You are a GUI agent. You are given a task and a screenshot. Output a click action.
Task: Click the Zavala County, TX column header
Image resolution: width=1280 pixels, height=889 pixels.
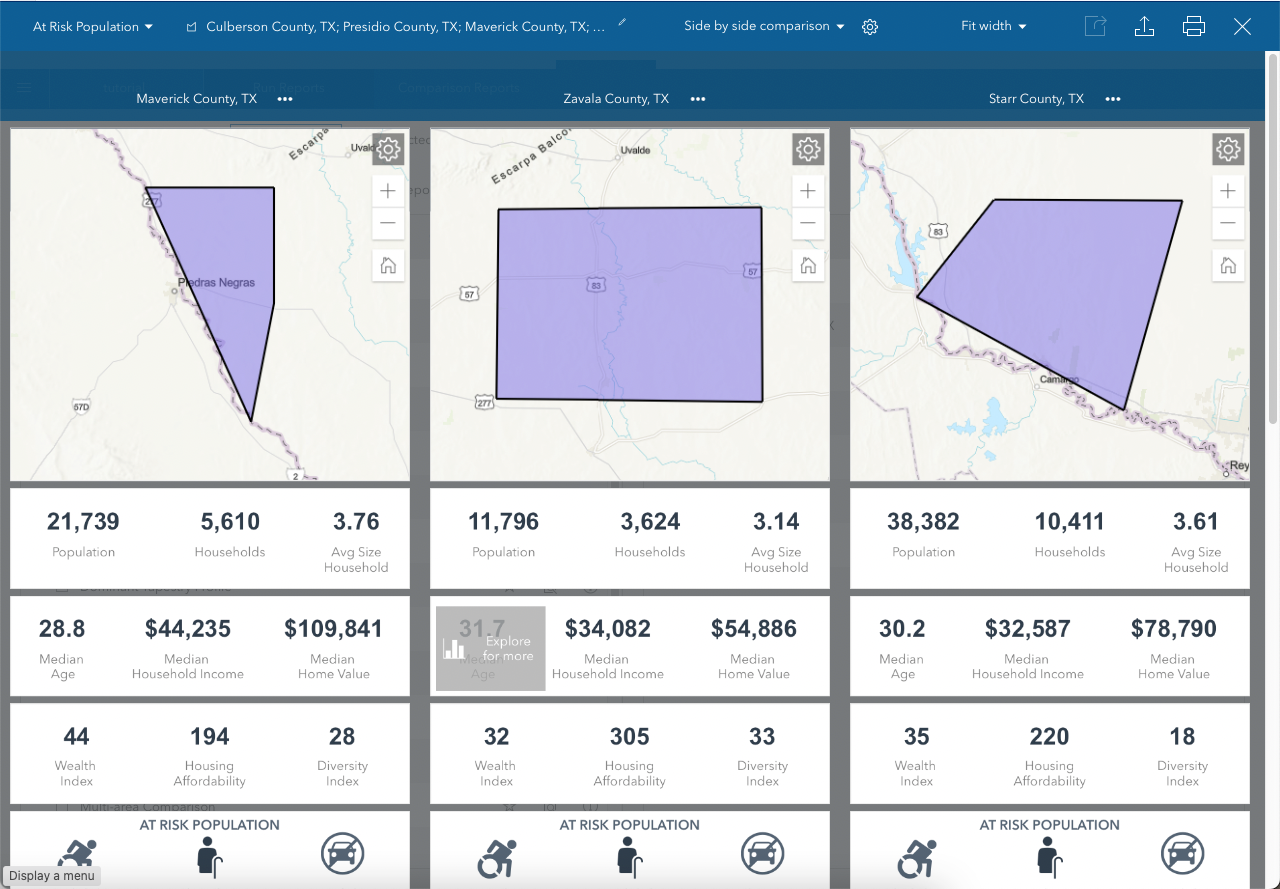(616, 99)
